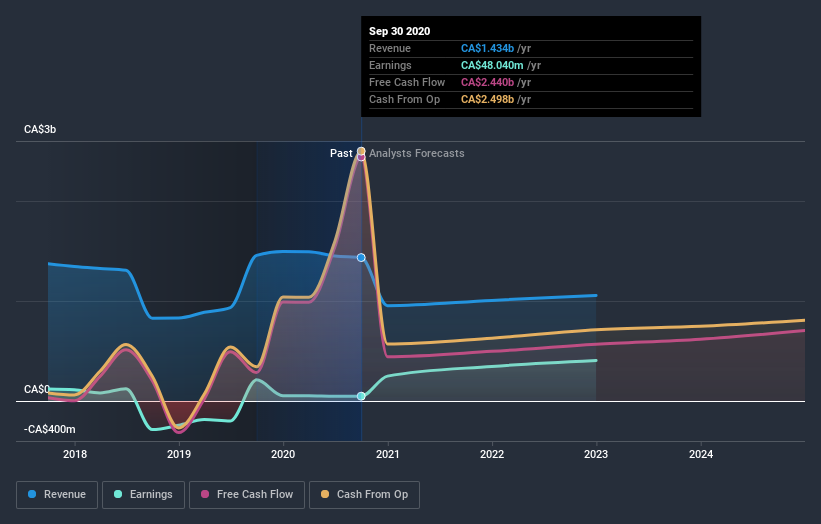Click the teal Earnings data point marker
Screen dimensions: 821x524
[361, 396]
